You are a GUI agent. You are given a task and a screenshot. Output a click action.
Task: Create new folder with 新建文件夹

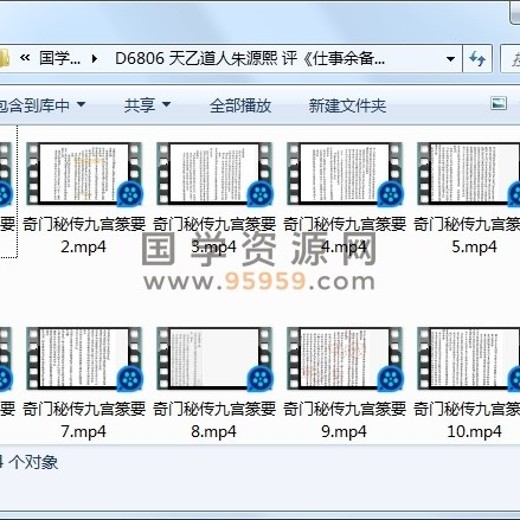tap(347, 105)
